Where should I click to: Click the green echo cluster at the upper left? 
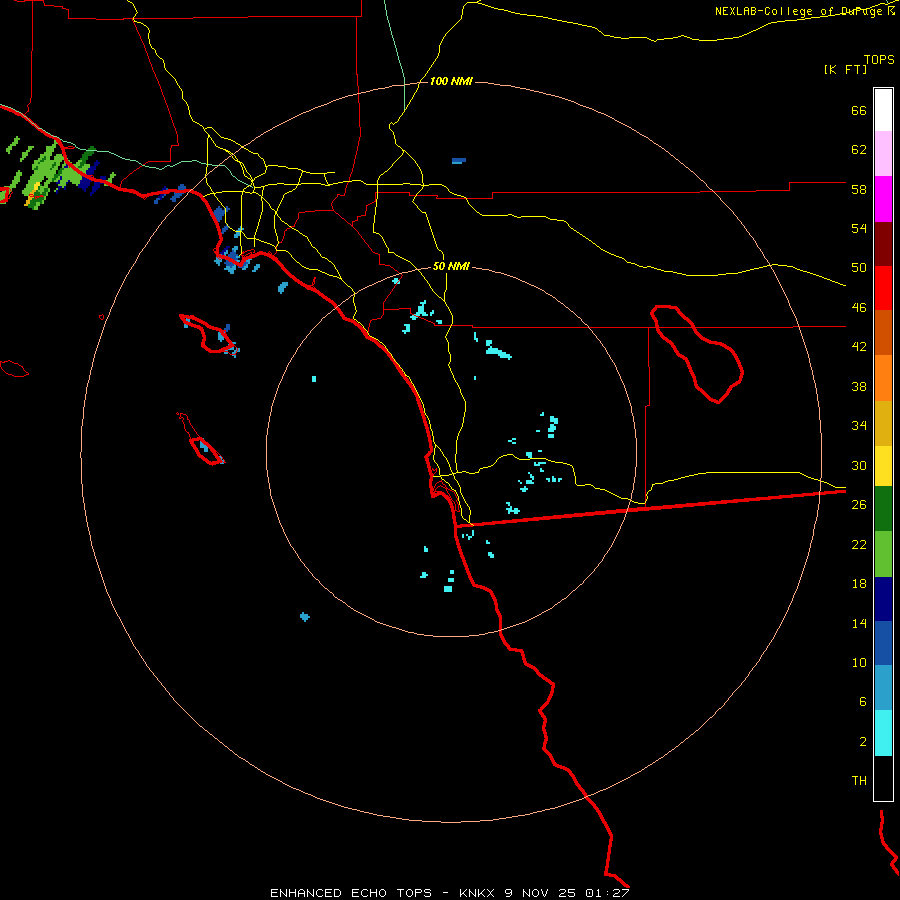(57, 172)
